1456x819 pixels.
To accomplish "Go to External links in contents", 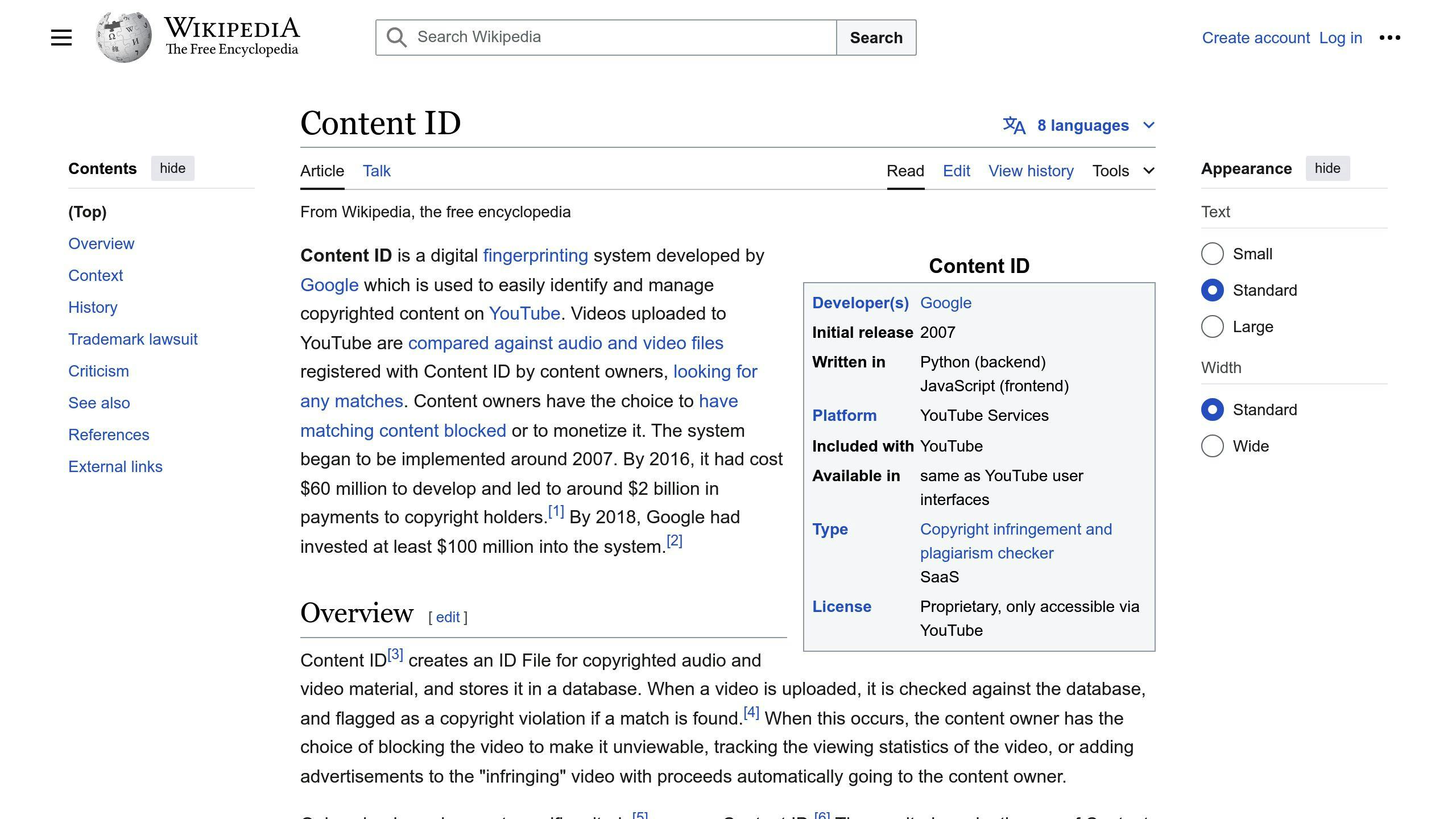I will (115, 466).
